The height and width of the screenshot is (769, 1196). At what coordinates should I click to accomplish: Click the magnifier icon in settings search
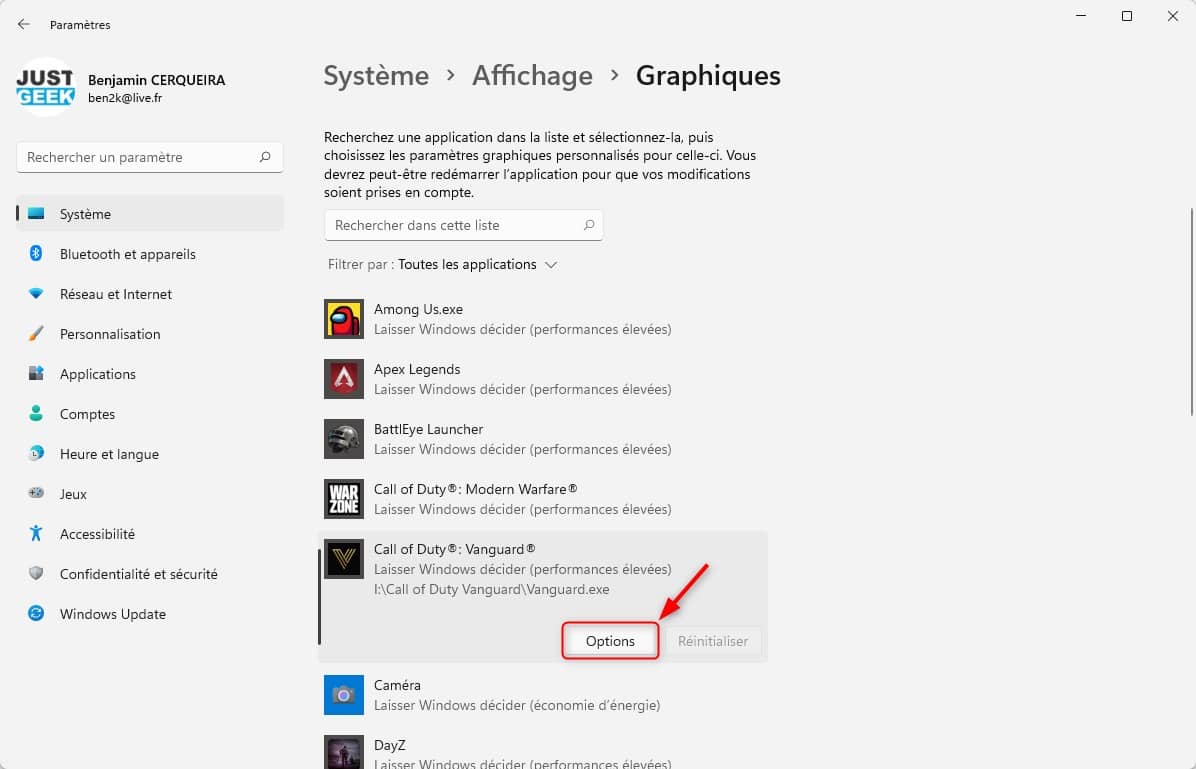265,157
